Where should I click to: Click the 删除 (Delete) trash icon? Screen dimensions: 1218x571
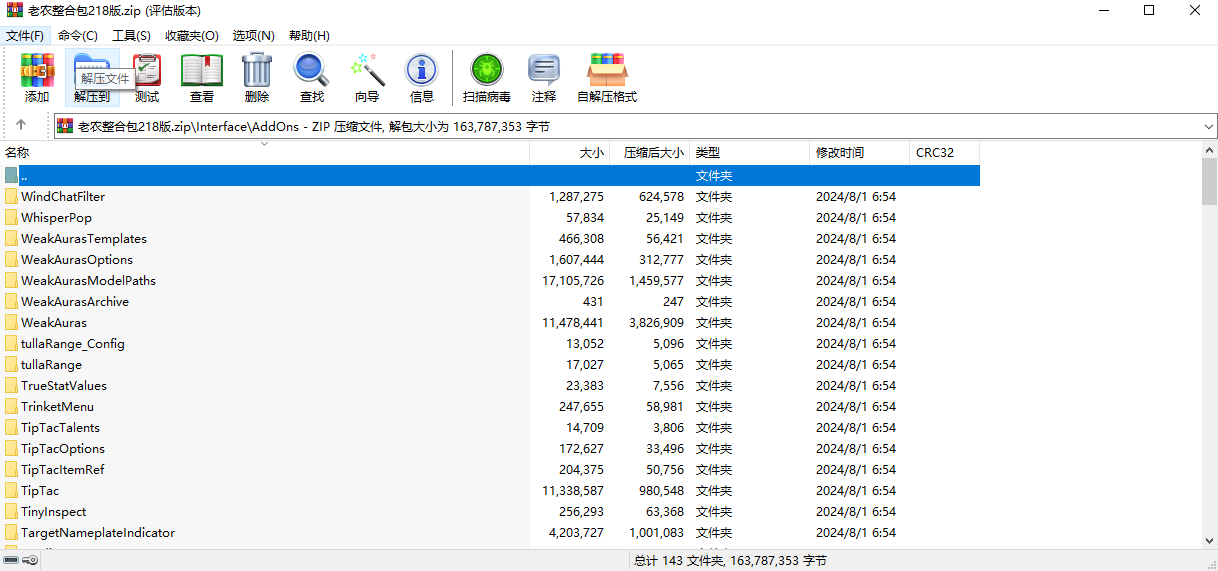click(257, 71)
